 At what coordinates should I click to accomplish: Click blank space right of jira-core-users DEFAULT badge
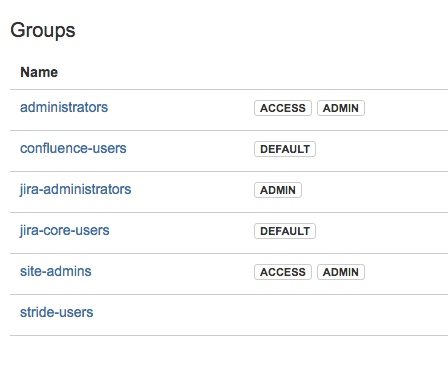tap(382, 231)
